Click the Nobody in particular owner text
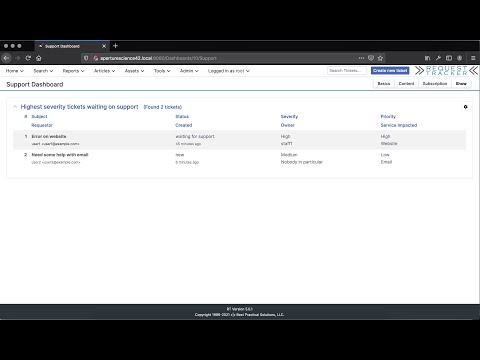Image resolution: width=480 pixels, height=360 pixels. tap(302, 162)
